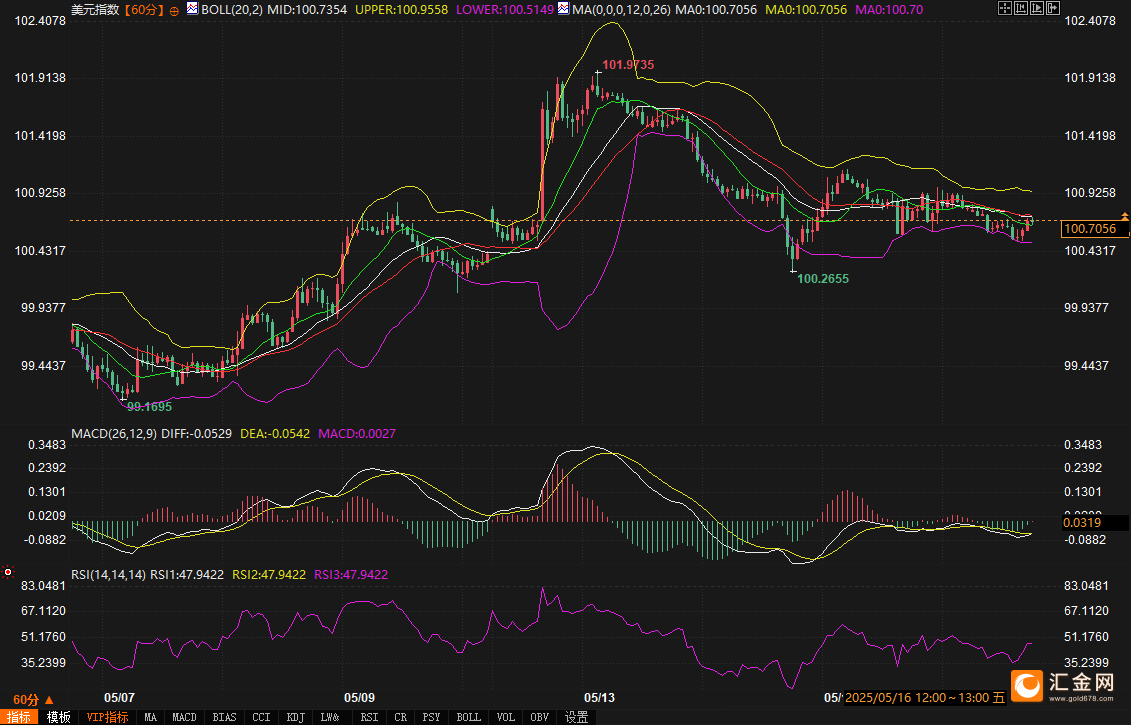The width and height of the screenshot is (1131, 725).
Task: Click the orange arrow on the price scale
Action: pos(1125,216)
